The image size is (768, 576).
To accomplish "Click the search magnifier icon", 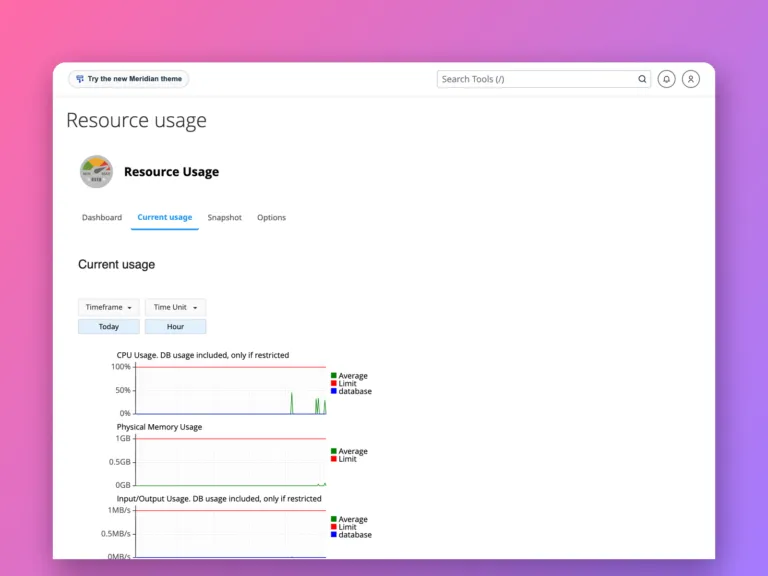I will [642, 79].
